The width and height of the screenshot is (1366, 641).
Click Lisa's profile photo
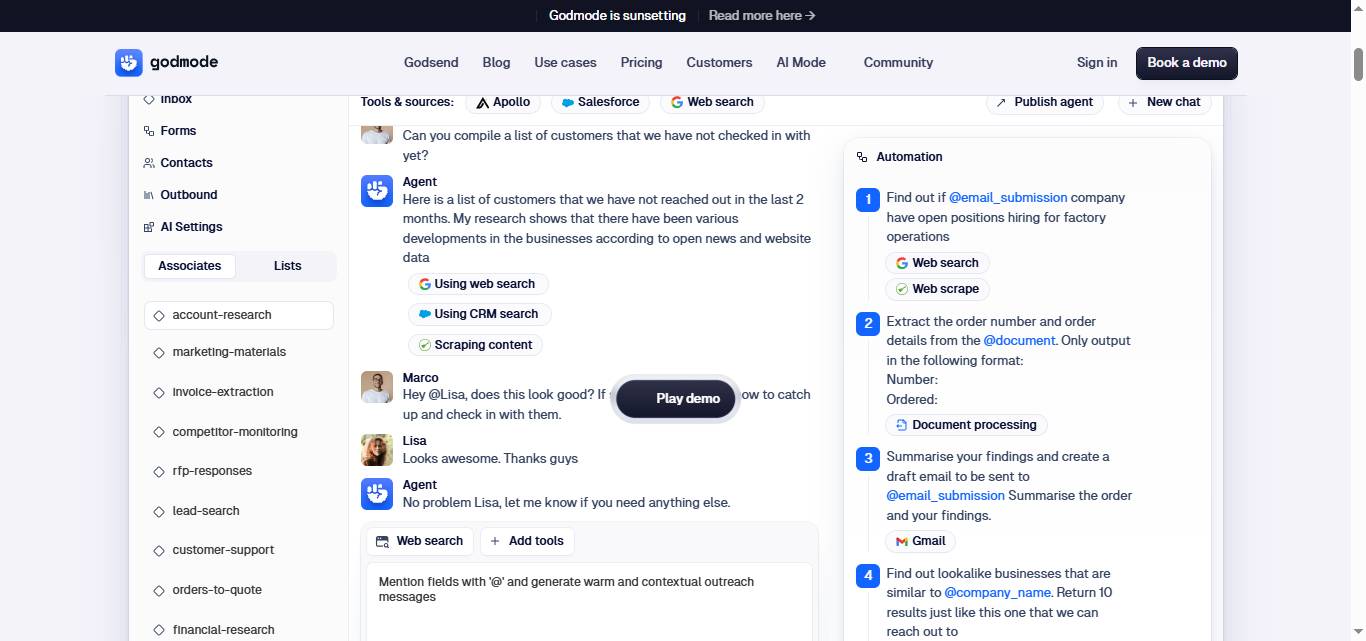377,450
